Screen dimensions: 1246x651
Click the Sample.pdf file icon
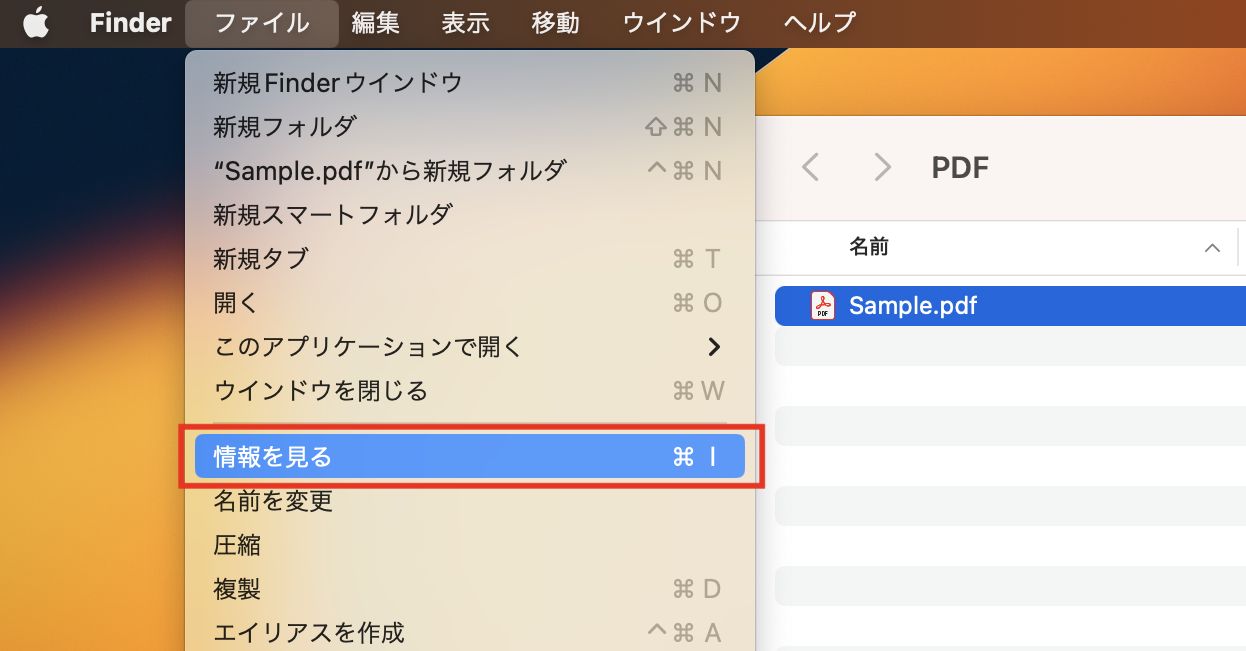coord(820,306)
